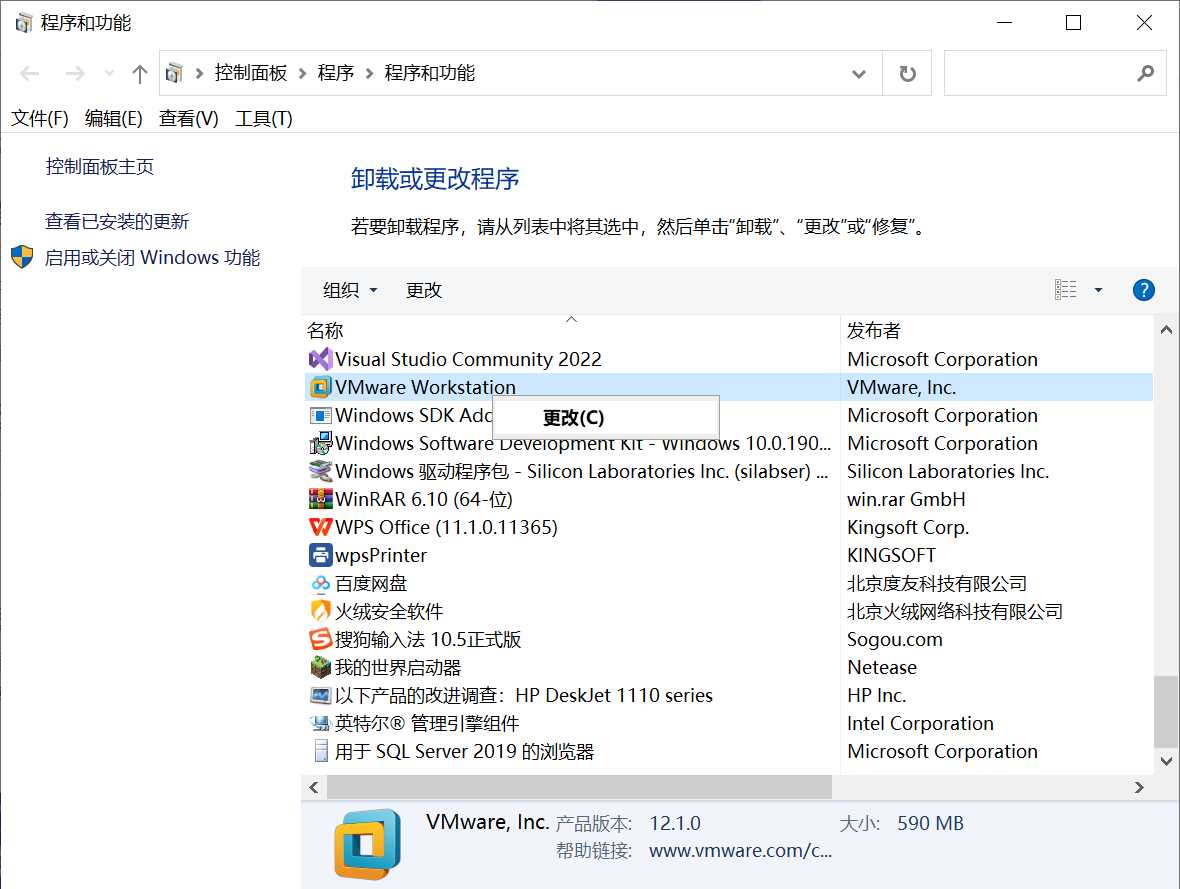1180x889 pixels.
Task: Click 程序 in the breadcrumb path
Action: pos(336,73)
